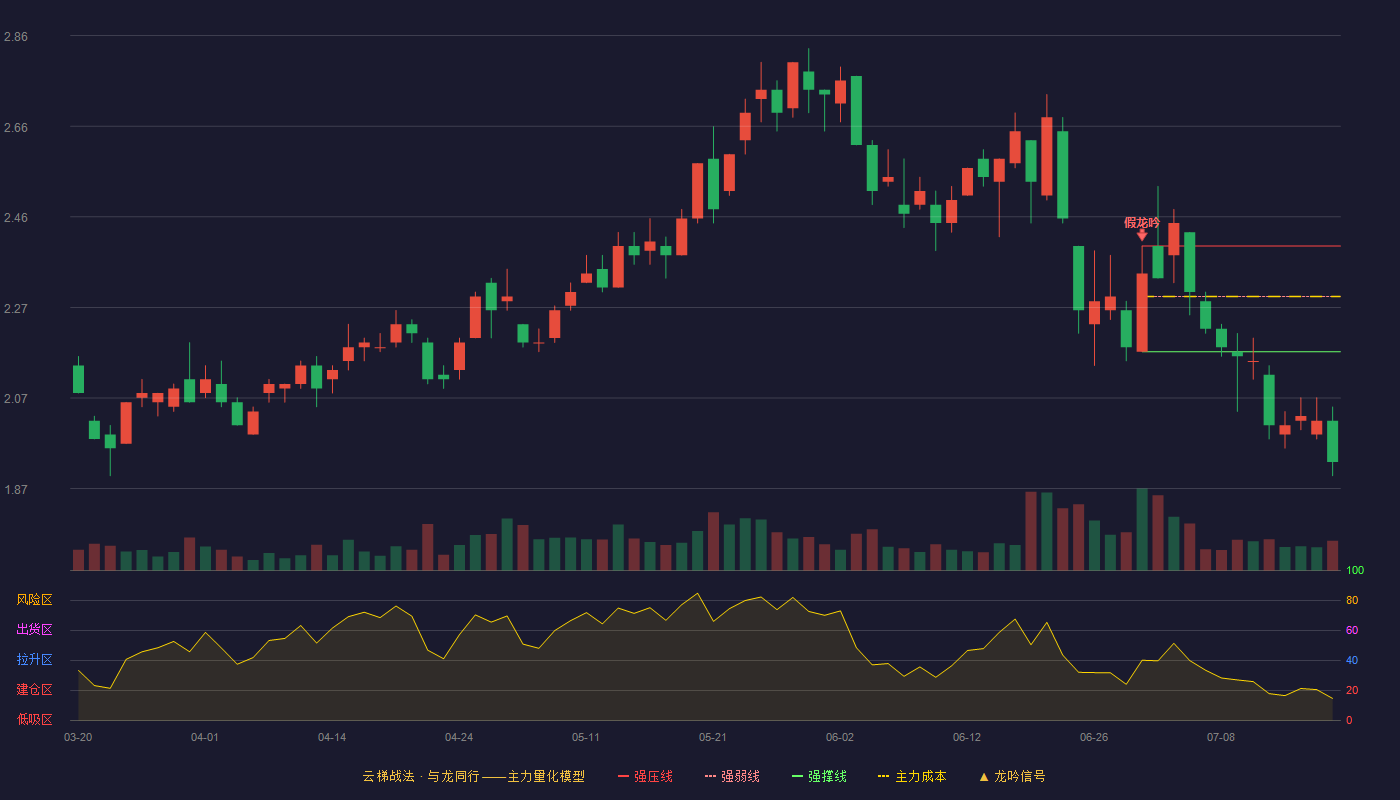
Task: Click the 假龙吟 signal label
Action: coord(1142,222)
